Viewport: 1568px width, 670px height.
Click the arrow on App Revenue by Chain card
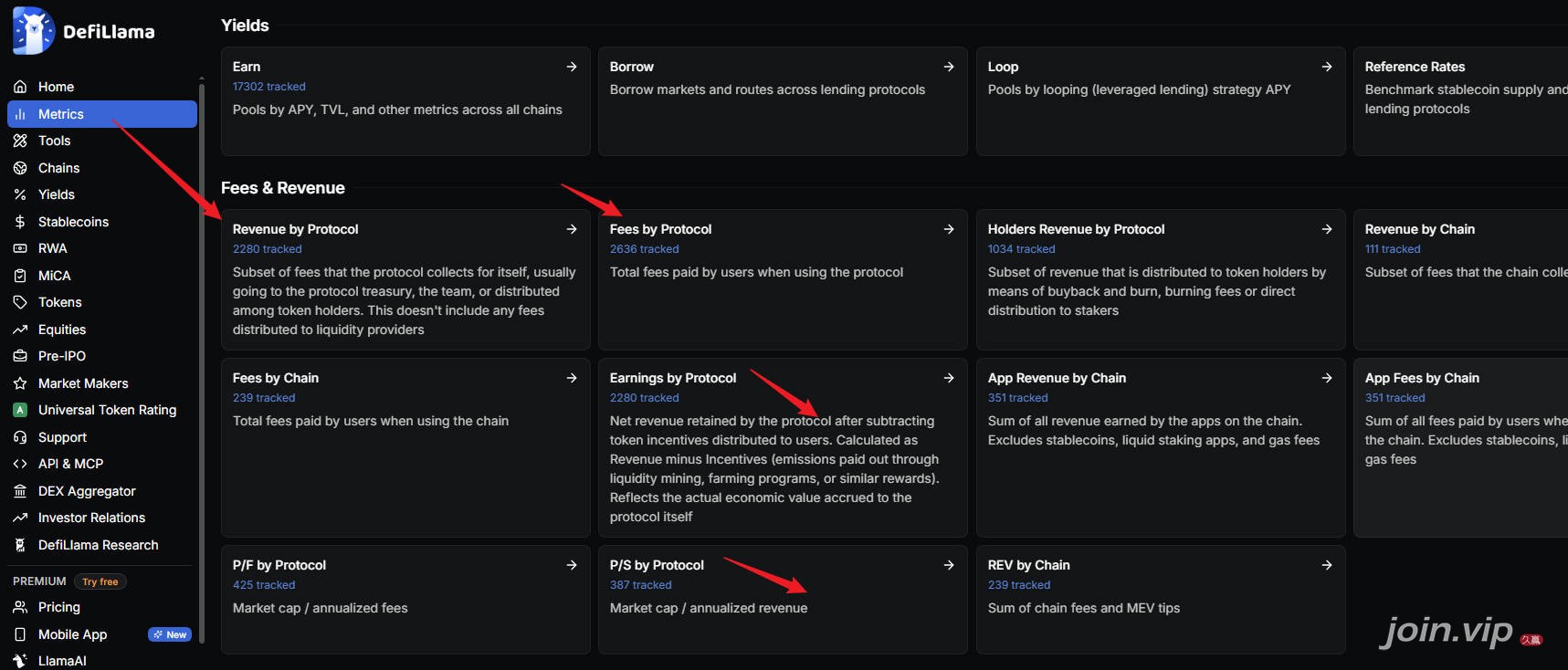point(1327,378)
